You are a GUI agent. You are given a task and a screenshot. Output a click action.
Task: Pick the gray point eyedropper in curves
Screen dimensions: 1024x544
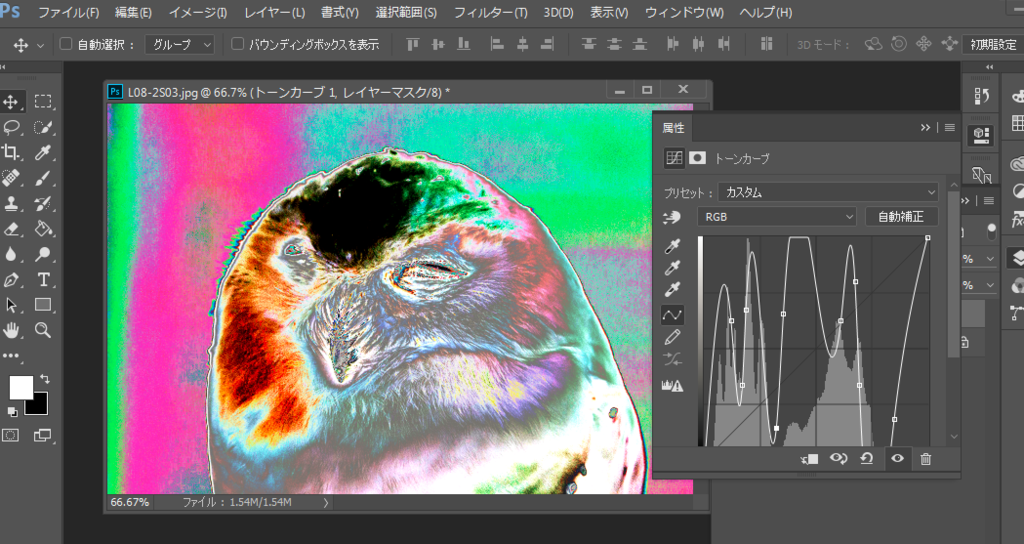(x=672, y=268)
